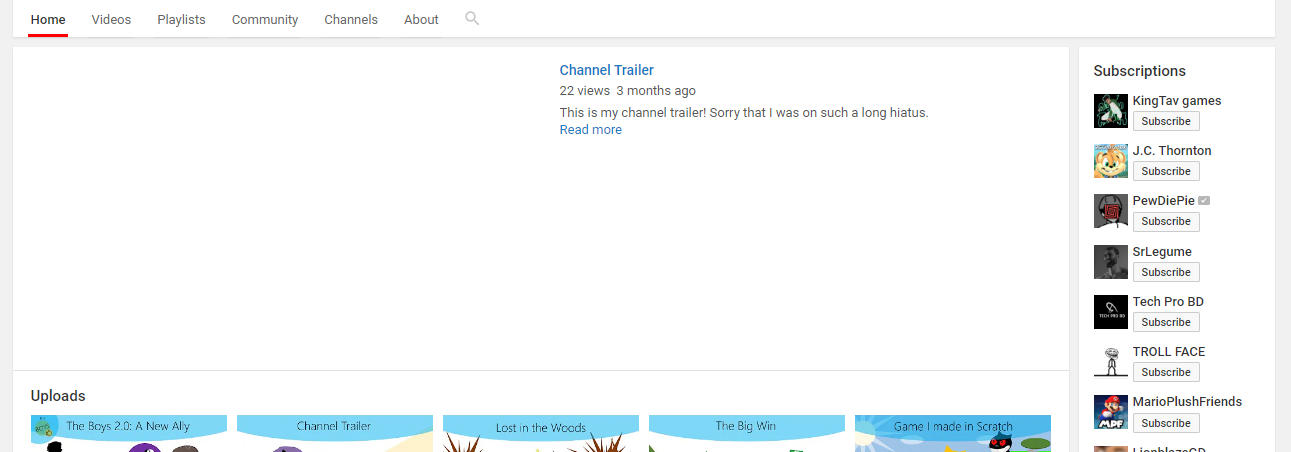Click PewDiePie verified badge icon

1204,201
